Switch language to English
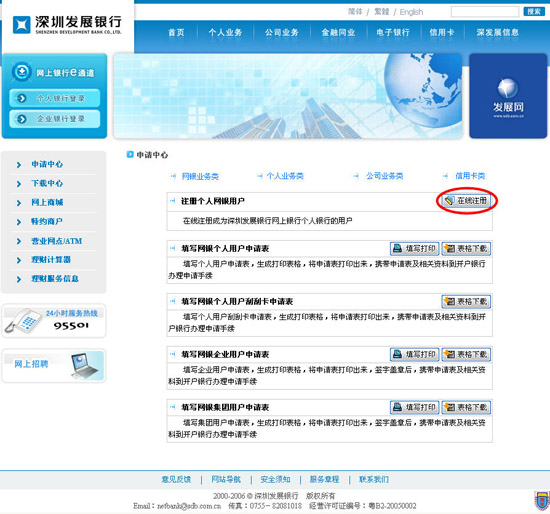 (x=411, y=12)
